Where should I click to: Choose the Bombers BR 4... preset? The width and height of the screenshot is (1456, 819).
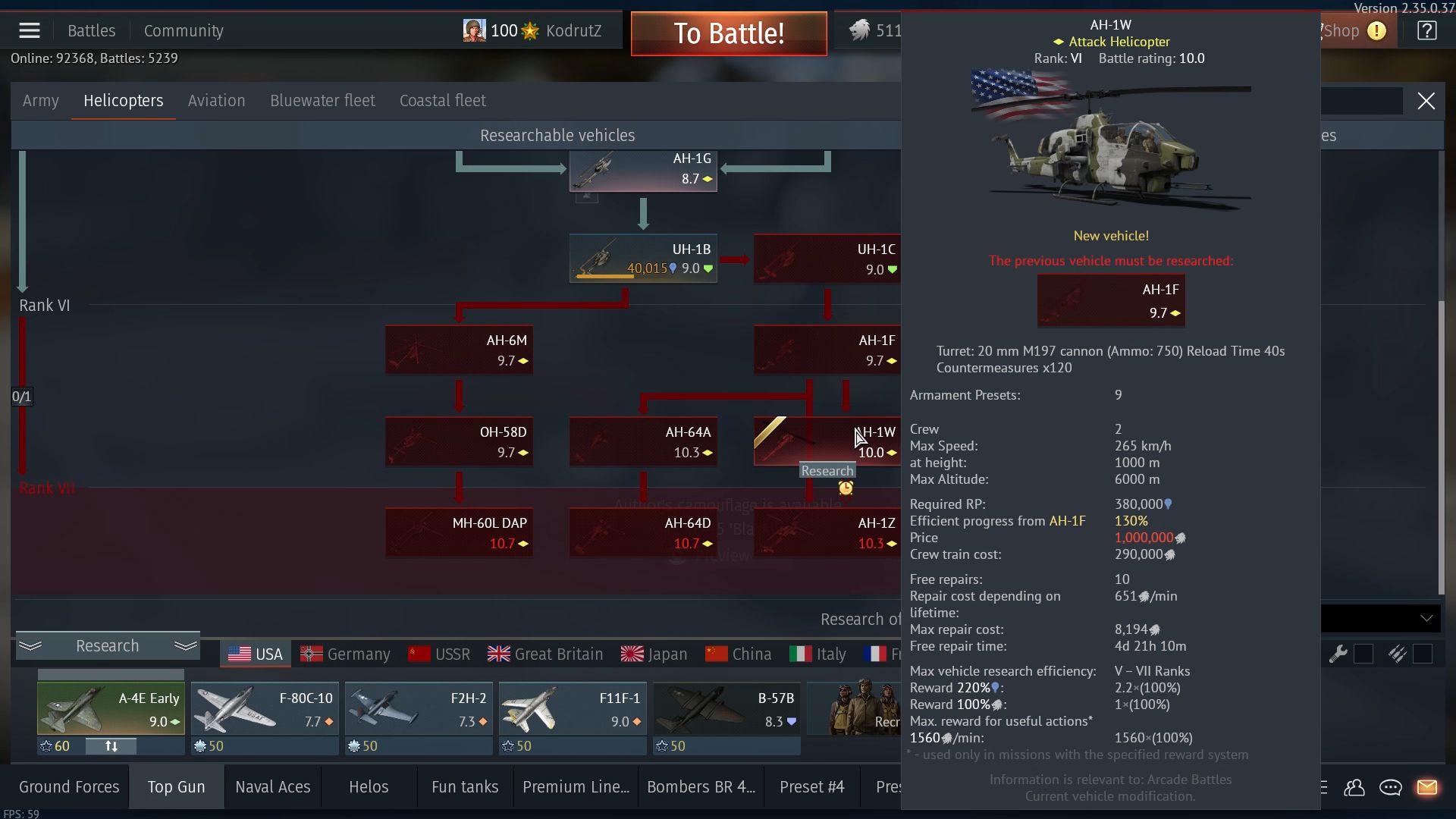(x=701, y=787)
